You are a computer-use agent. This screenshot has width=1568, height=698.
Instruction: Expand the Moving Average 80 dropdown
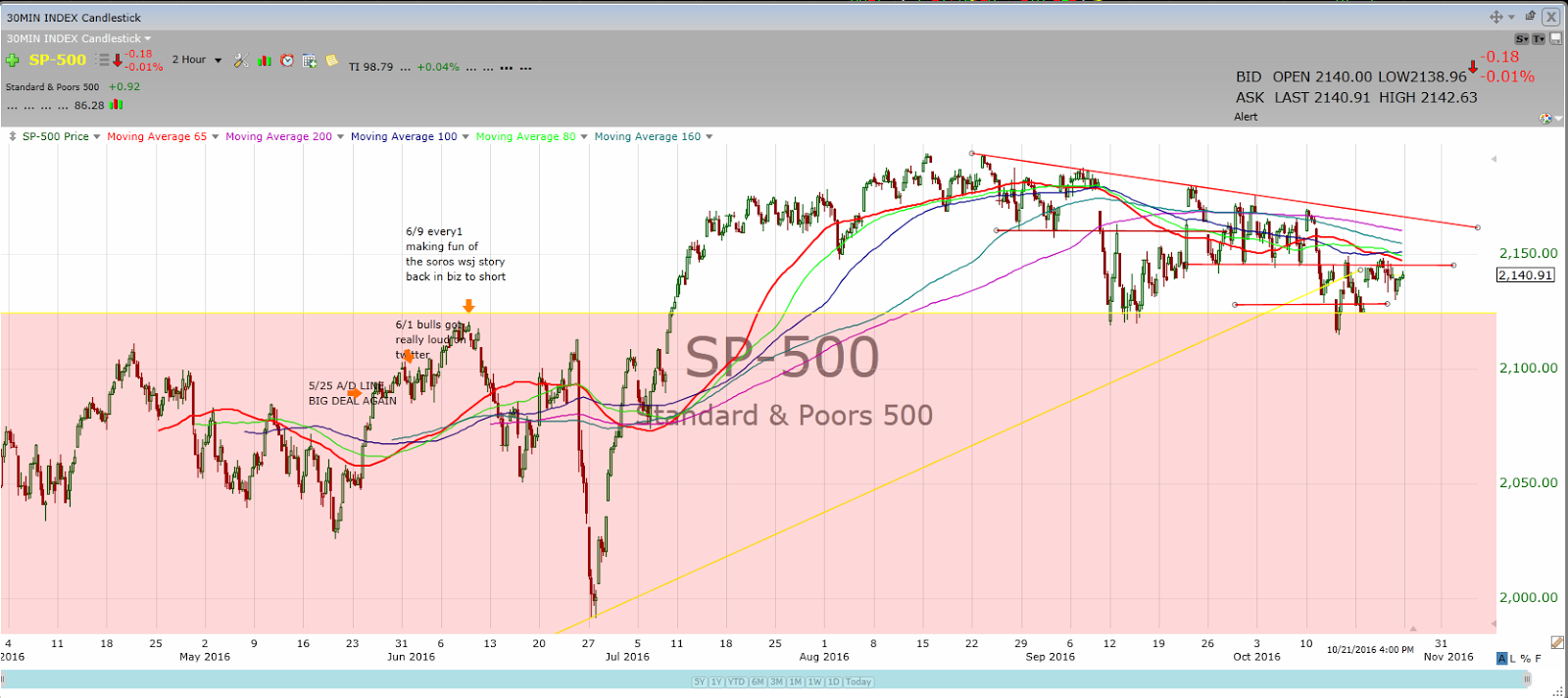coord(584,137)
